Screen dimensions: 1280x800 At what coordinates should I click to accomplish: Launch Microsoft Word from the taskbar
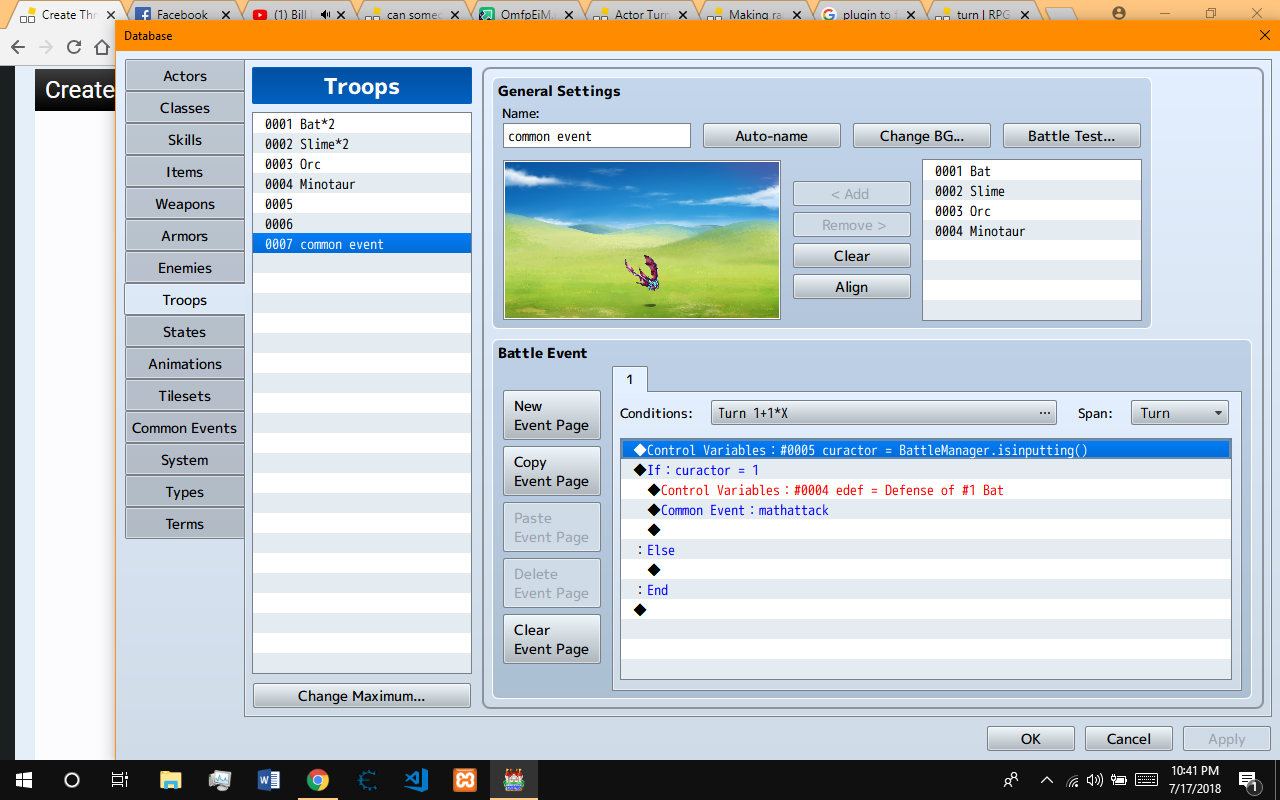coord(268,780)
